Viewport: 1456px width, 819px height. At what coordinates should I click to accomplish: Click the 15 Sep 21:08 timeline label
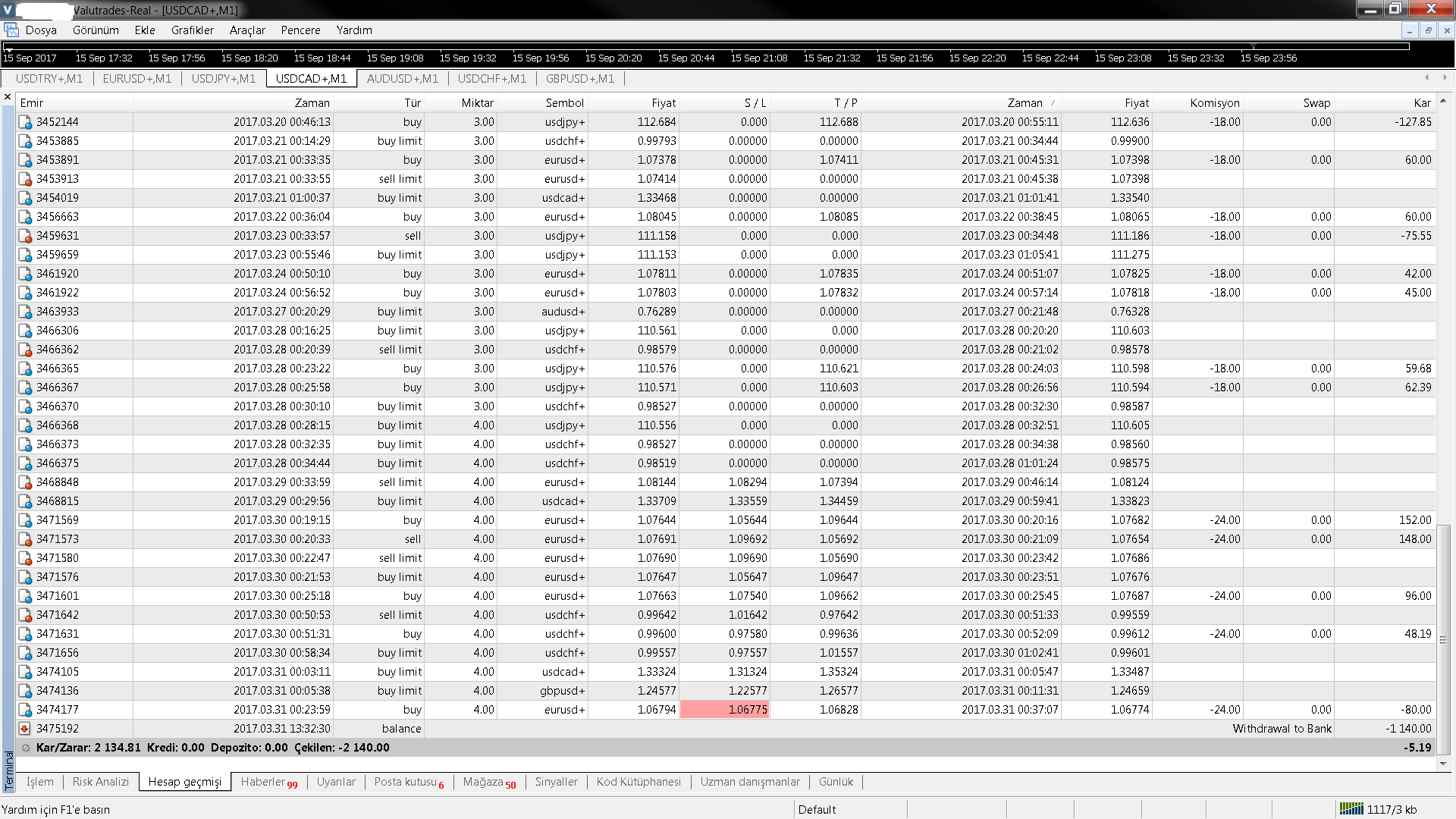759,58
